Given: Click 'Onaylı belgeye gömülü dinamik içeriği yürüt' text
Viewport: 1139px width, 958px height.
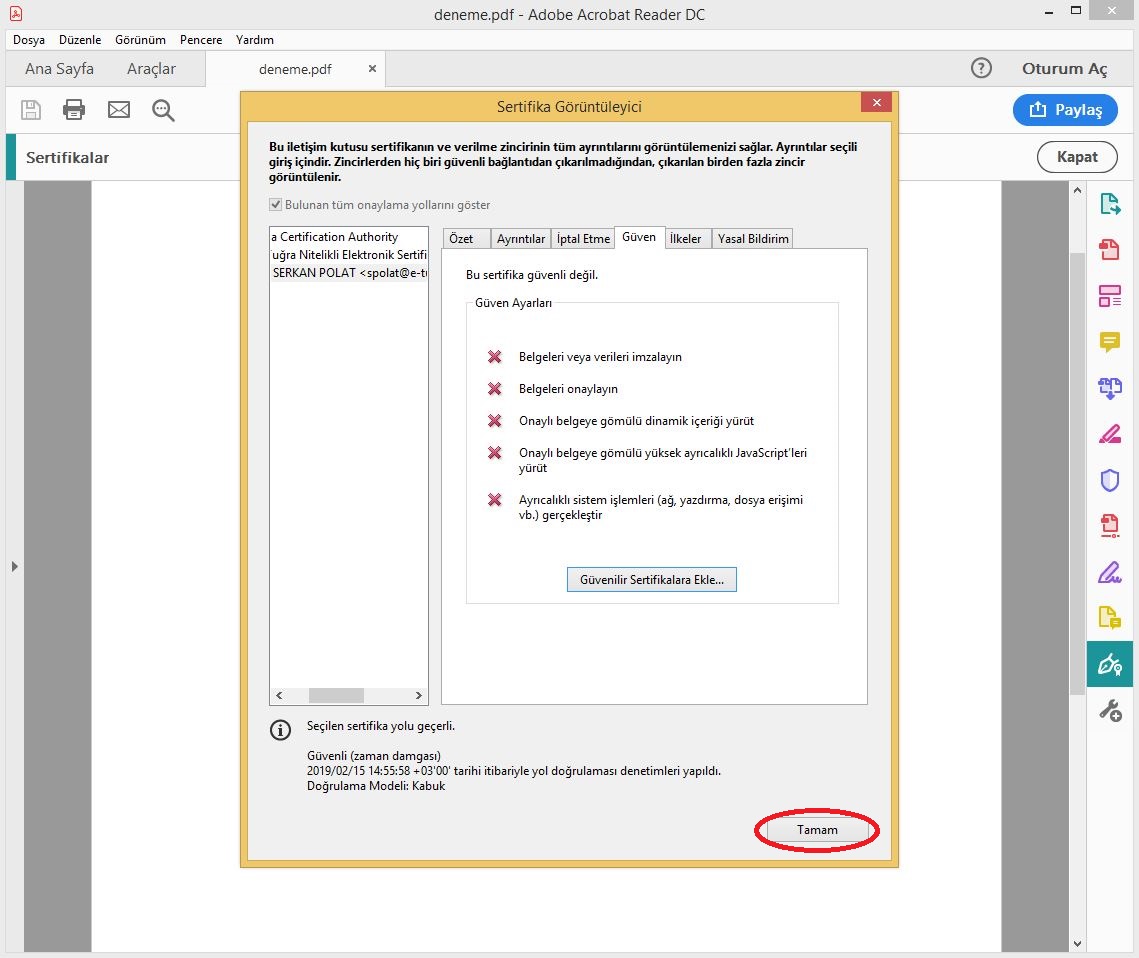Looking at the screenshot, I should click(x=636, y=421).
